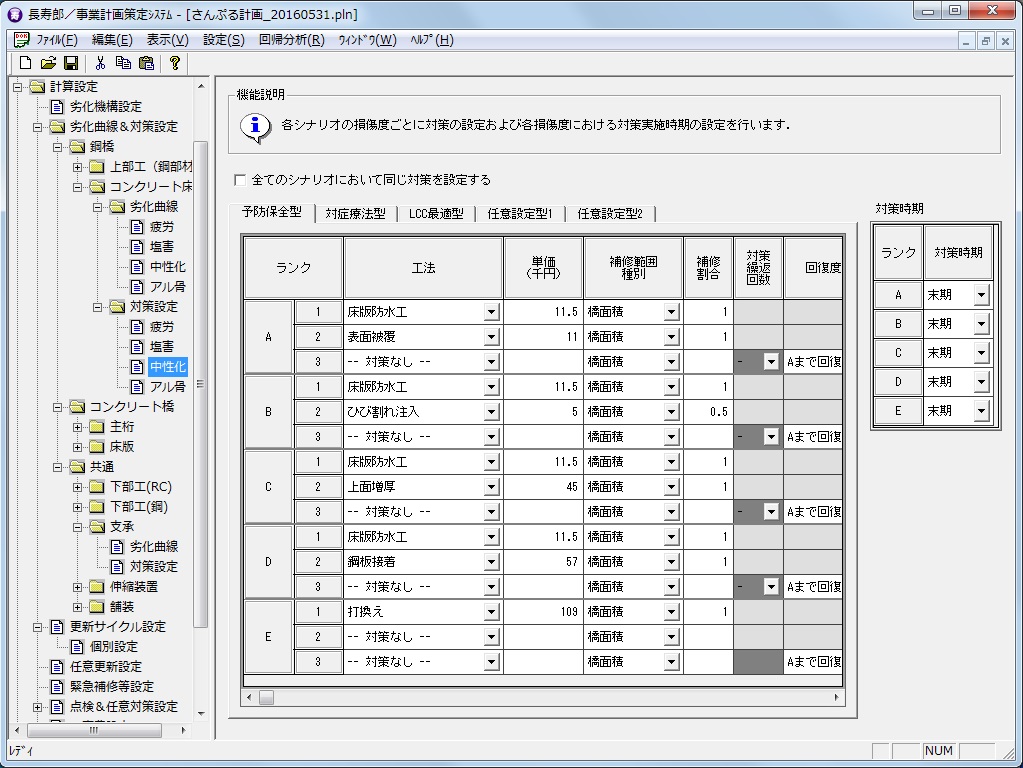Image resolution: width=1023 pixels, height=768 pixels.
Task: Click the Save floppy disk icon
Action: [x=70, y=63]
